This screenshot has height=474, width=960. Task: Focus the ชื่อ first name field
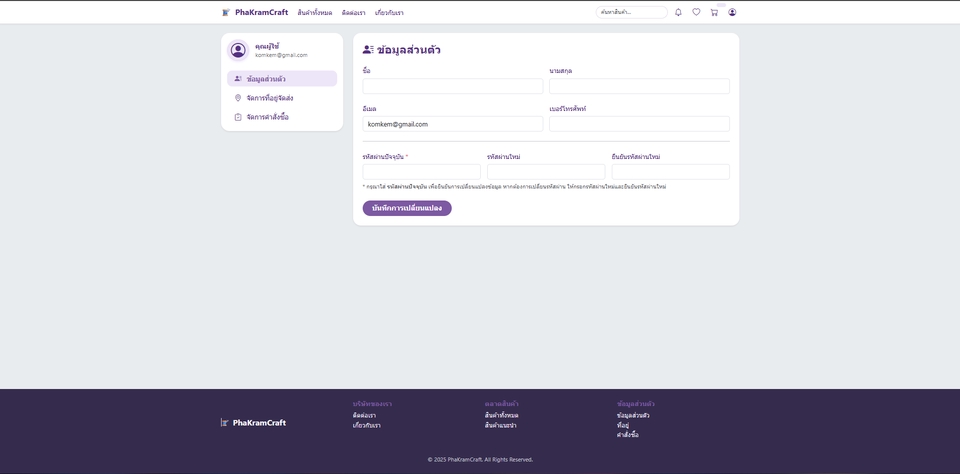coord(452,86)
